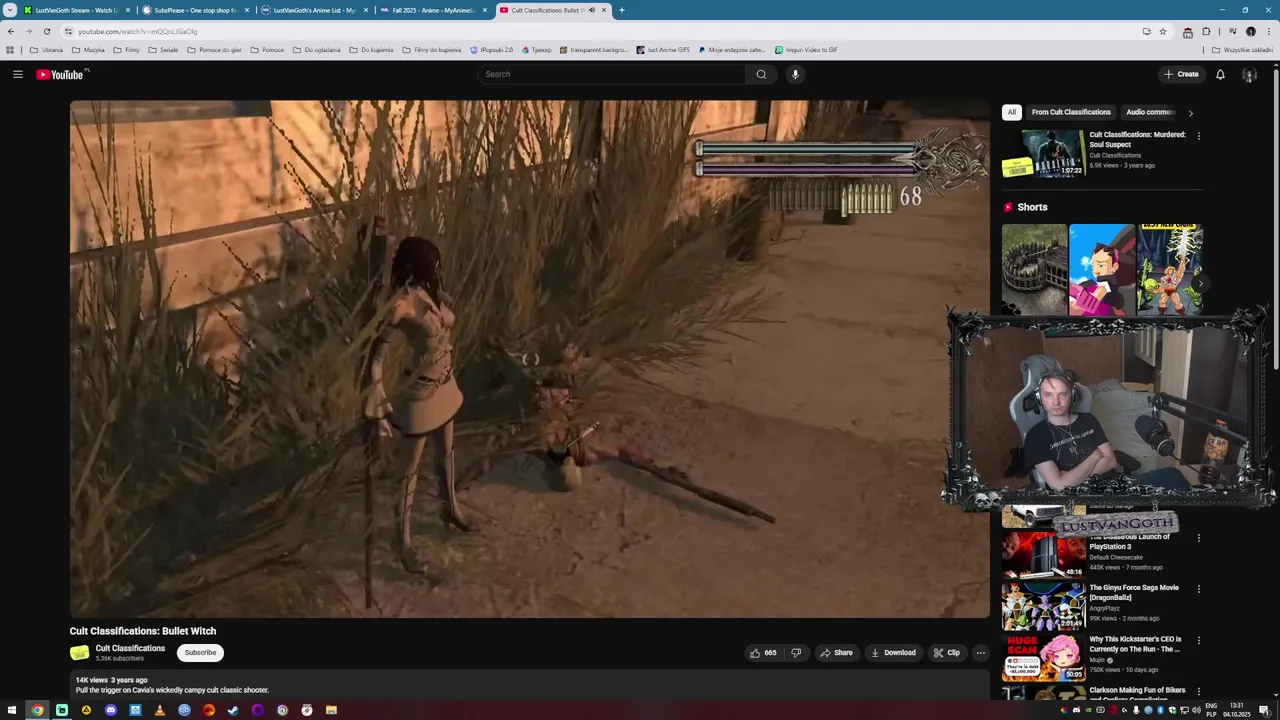Reload the page in Chrome
1280x720 pixels.
click(x=46, y=31)
